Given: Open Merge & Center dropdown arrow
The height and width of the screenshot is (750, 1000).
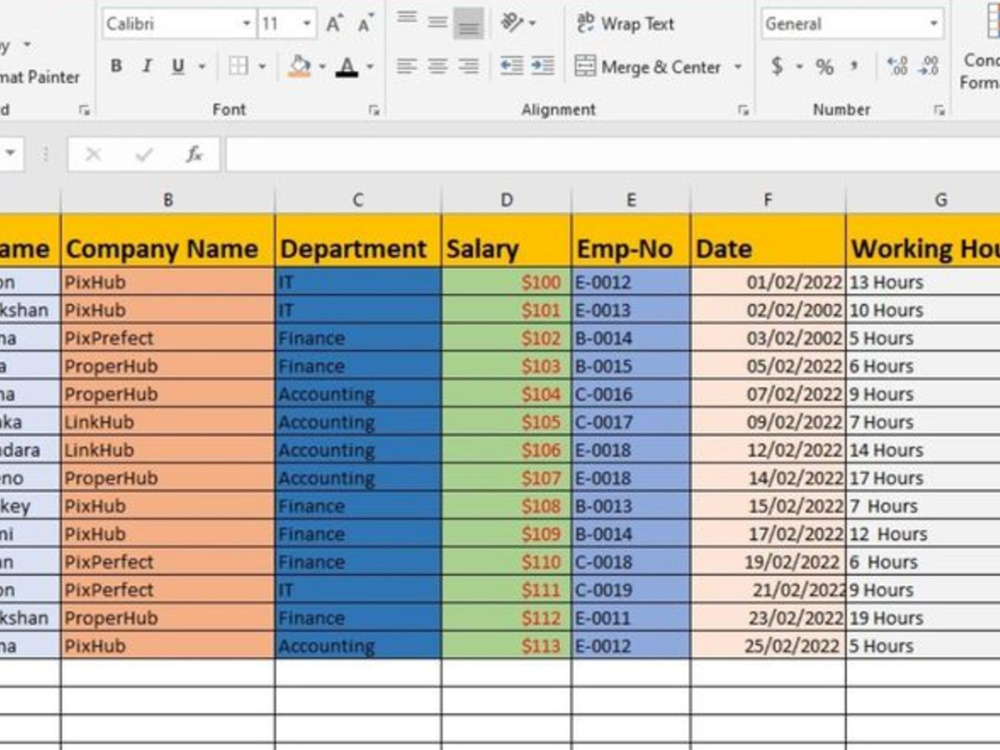Looking at the screenshot, I should click(x=738, y=66).
